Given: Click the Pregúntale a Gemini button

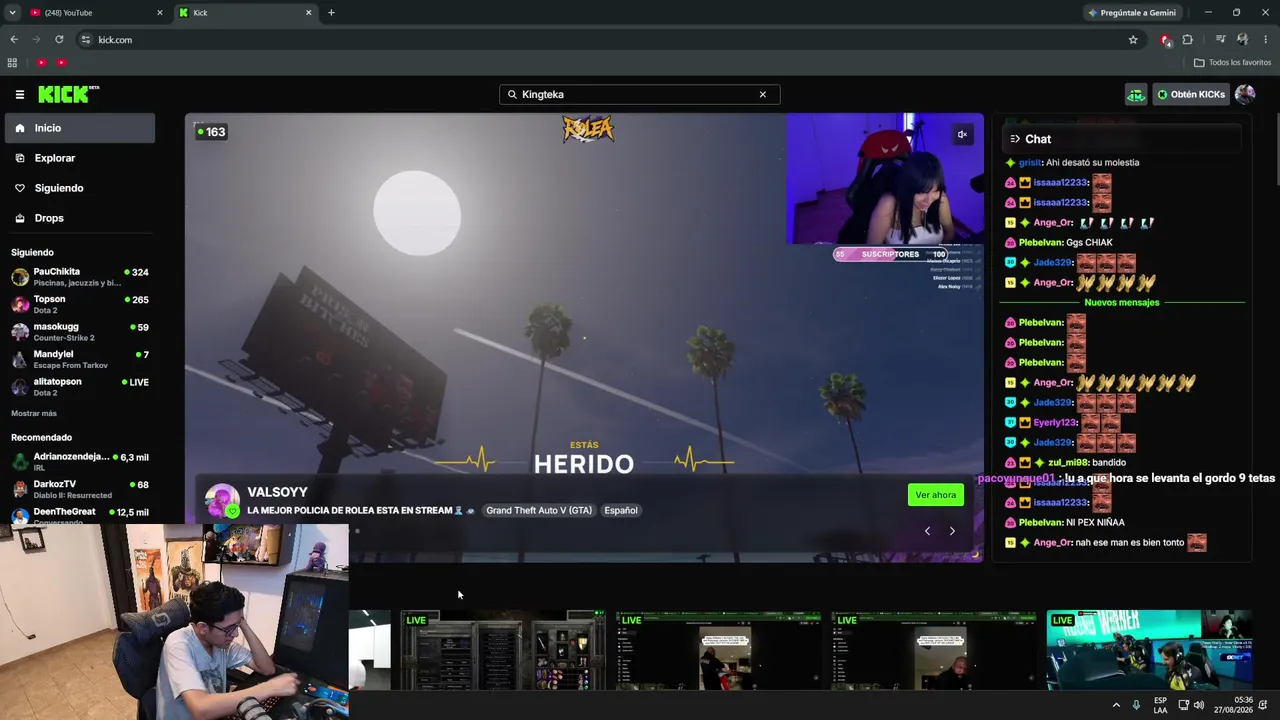Looking at the screenshot, I should tap(1132, 12).
